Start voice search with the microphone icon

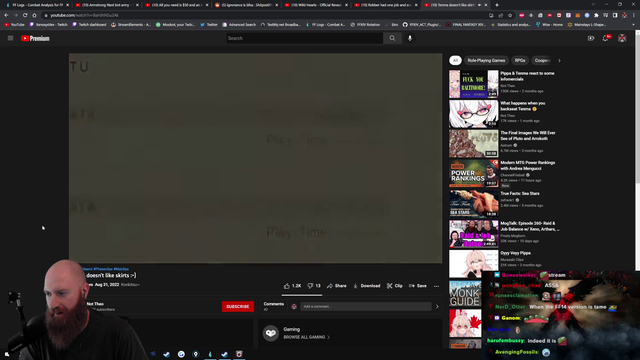pyautogui.click(x=410, y=38)
